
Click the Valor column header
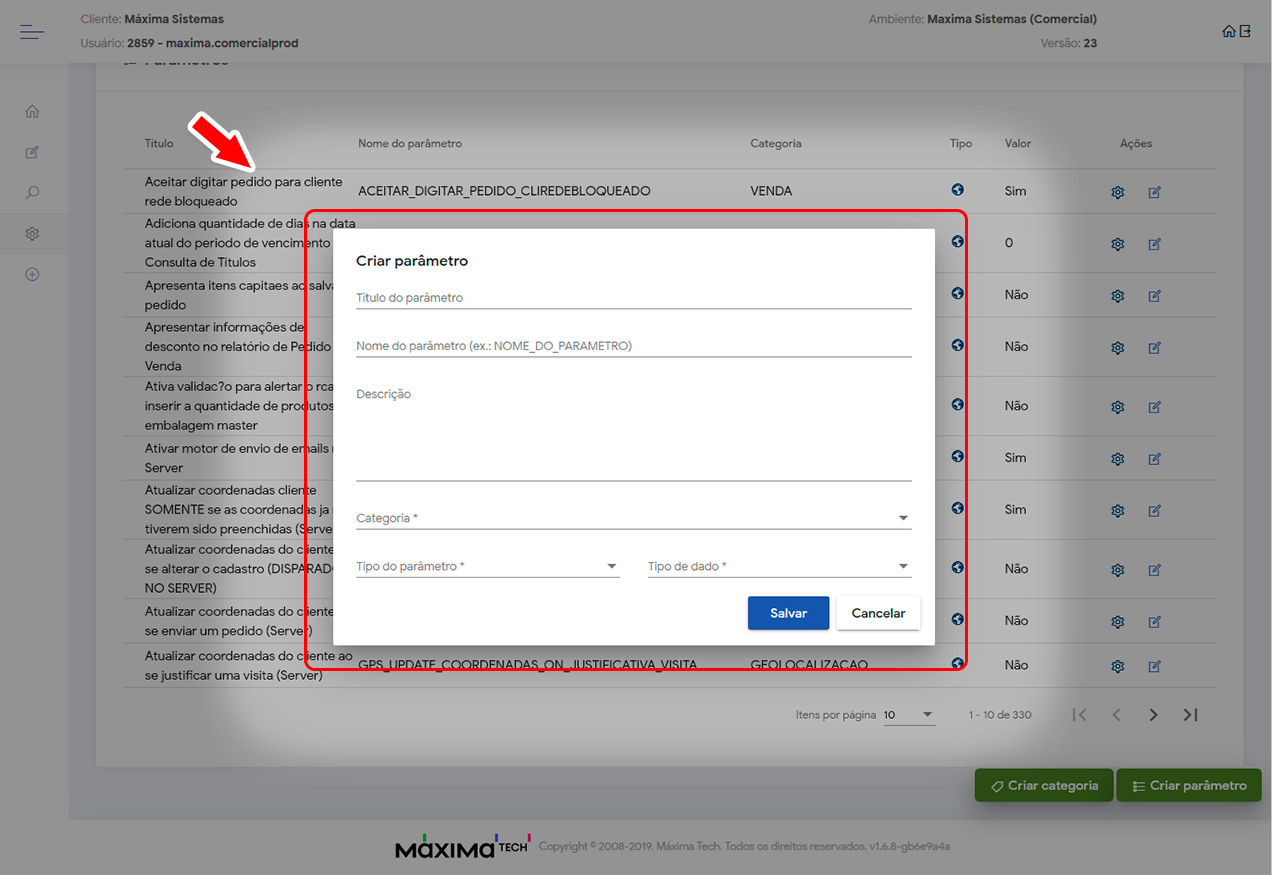click(1018, 143)
